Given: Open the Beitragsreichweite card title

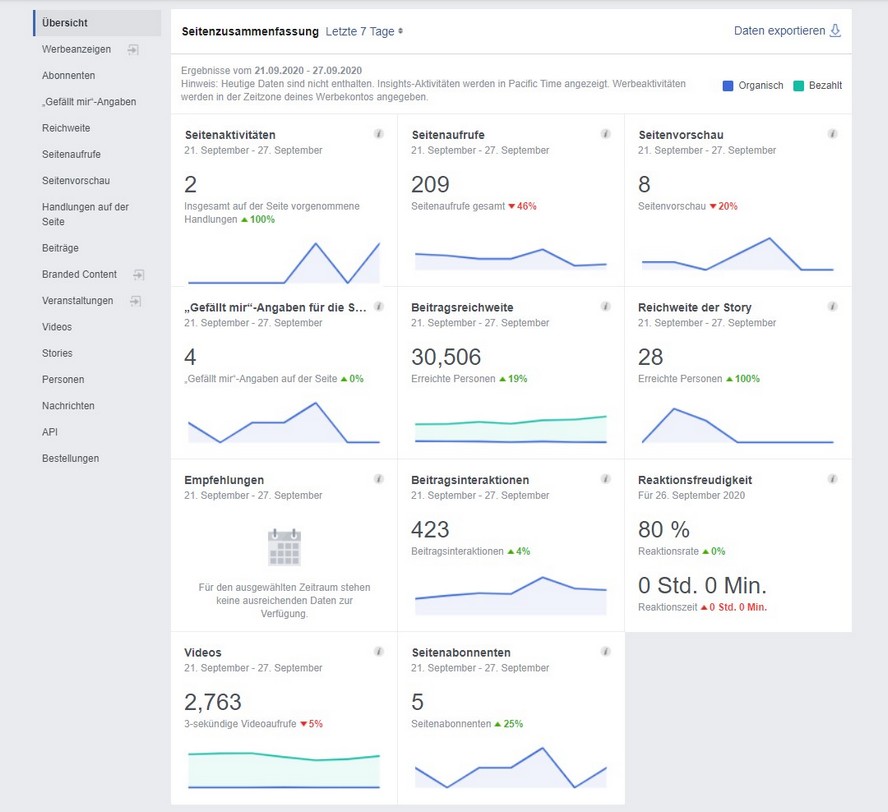Looking at the screenshot, I should point(462,307).
